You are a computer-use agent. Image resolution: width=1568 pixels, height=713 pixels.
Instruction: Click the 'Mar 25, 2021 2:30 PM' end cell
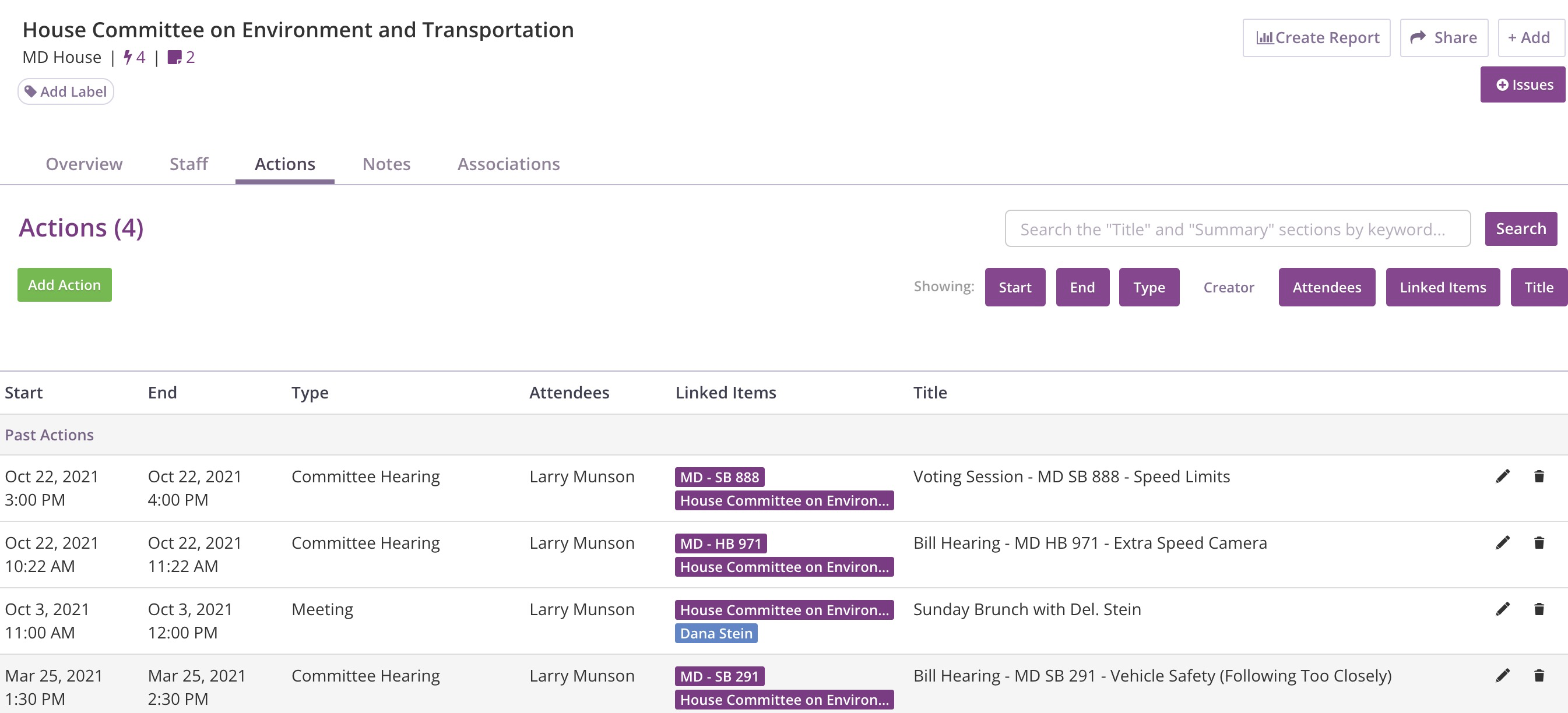pos(196,687)
